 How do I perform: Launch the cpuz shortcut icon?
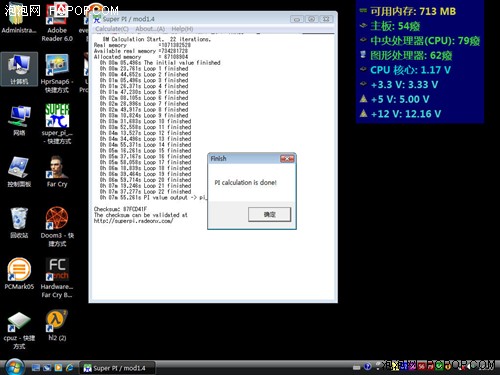(19, 330)
